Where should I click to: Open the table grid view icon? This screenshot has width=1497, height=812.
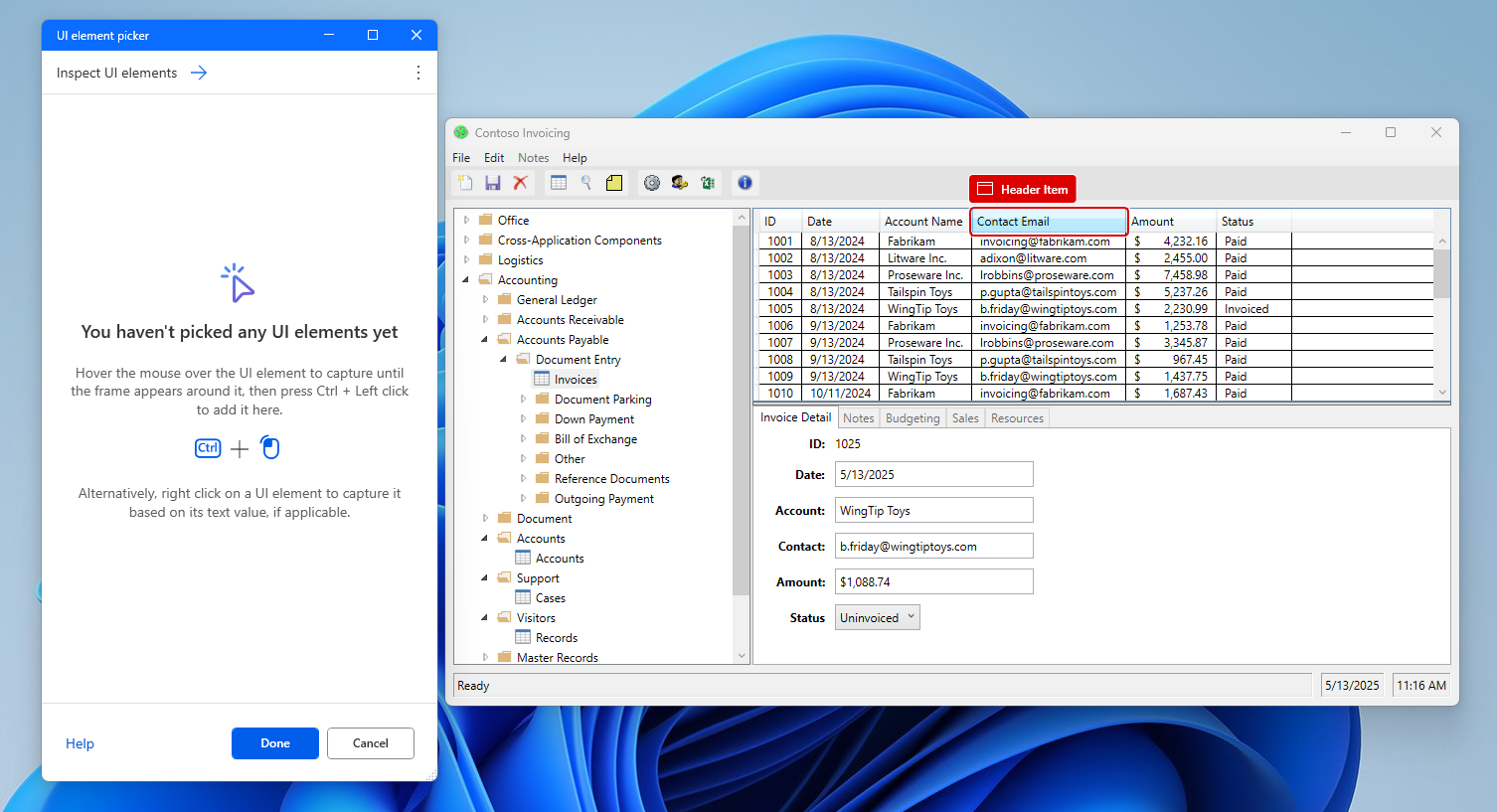point(558,183)
